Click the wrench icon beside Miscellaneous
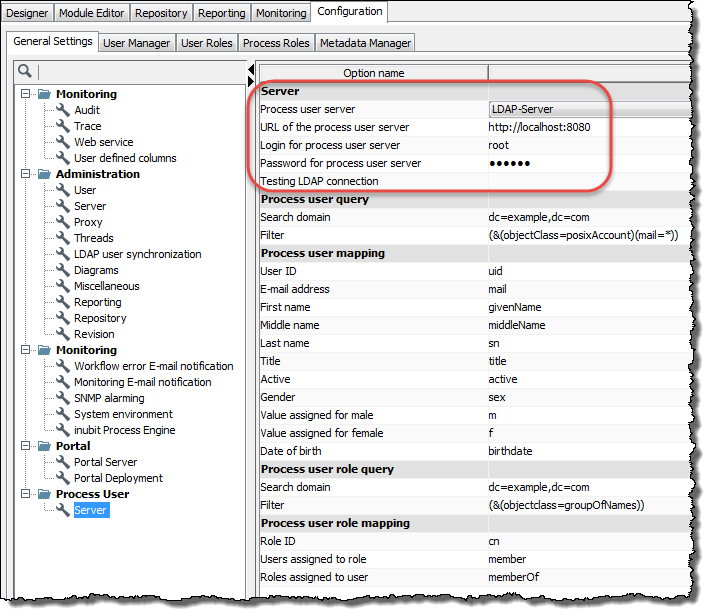Screen dimensions: 711x616 63,286
